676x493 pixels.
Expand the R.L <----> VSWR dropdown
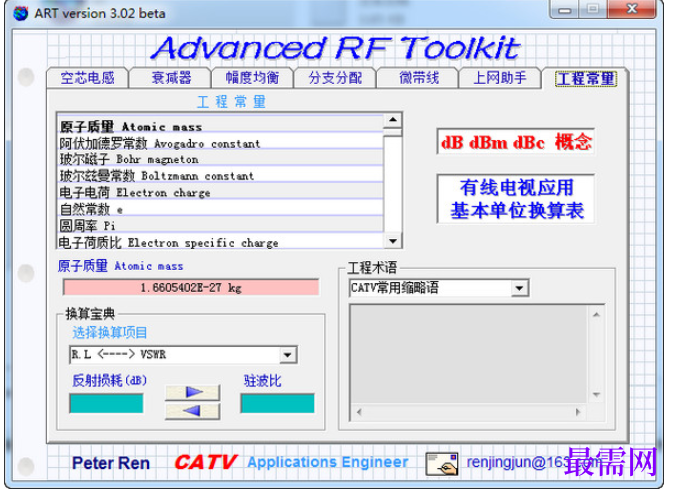[288, 355]
